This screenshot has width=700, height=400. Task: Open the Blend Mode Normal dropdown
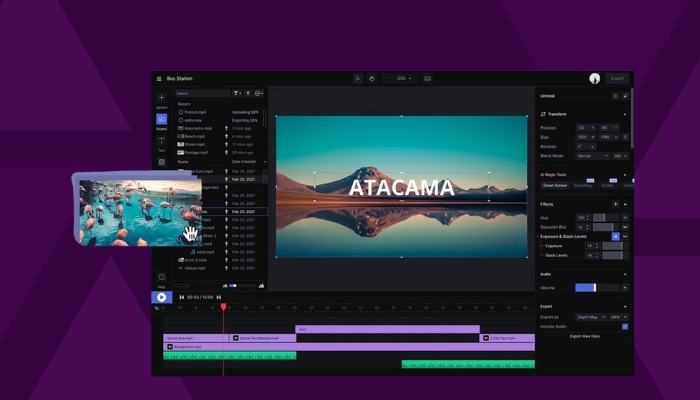592,156
